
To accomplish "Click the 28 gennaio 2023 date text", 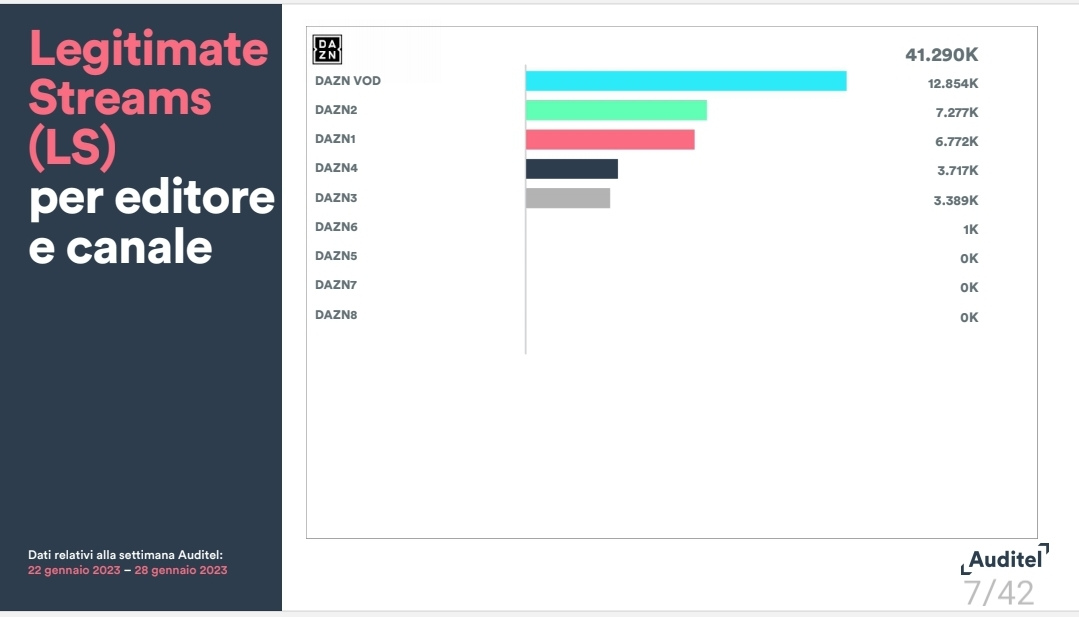I will pyautogui.click(x=181, y=570).
